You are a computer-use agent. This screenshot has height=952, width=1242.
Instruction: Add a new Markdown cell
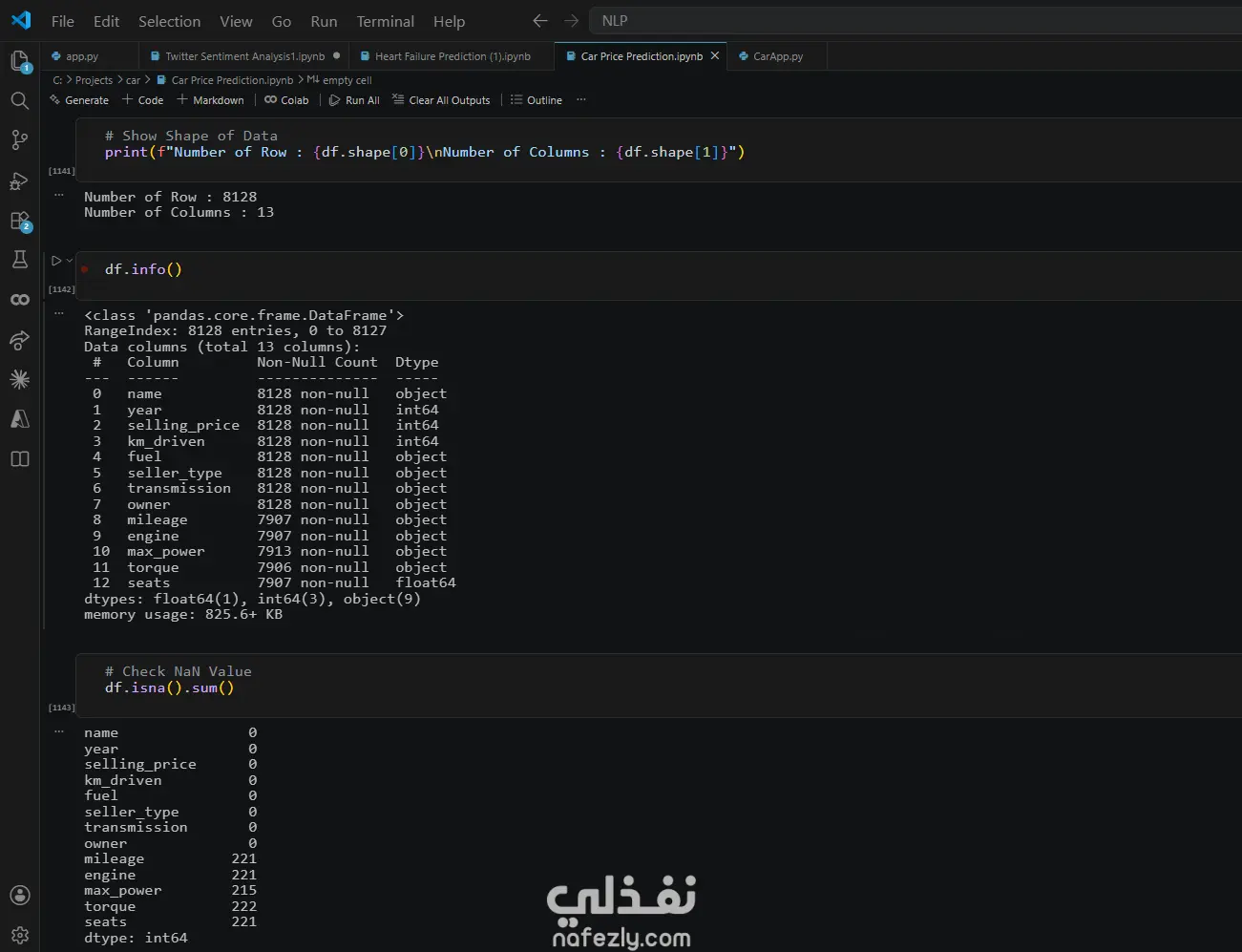coord(210,99)
